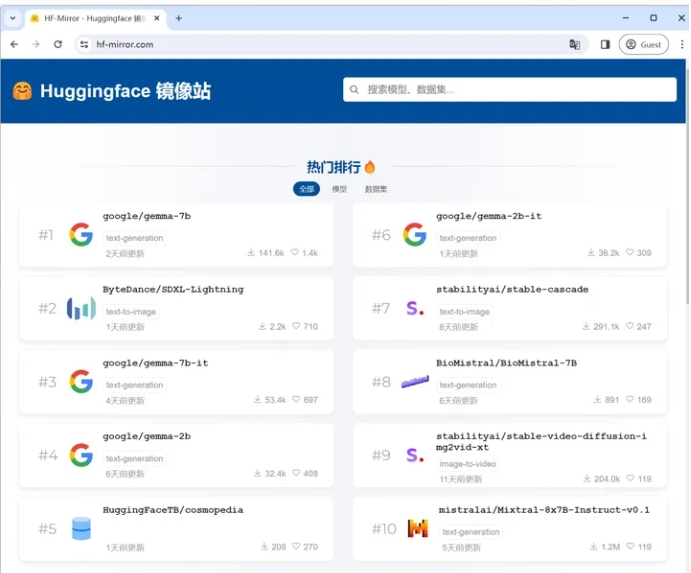Click the Mistral logo on #10 card
Image resolution: width=691 pixels, height=573 pixels.
click(x=417, y=528)
